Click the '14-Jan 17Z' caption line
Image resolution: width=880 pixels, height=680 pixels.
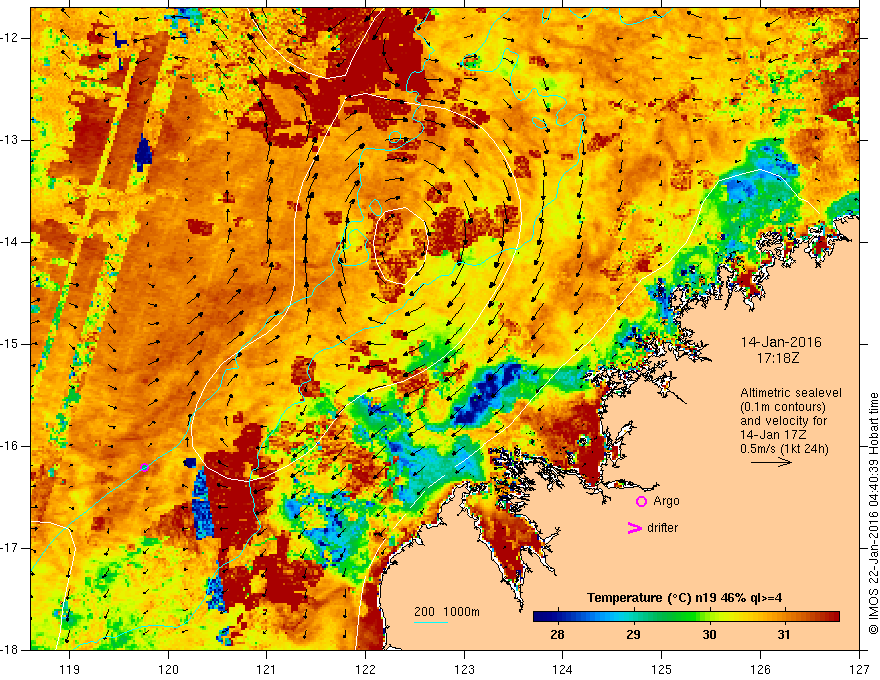[772, 434]
